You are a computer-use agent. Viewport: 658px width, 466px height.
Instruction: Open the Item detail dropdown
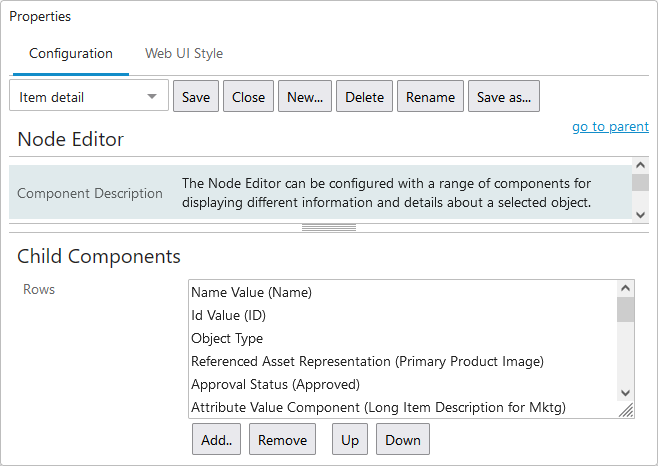point(89,96)
